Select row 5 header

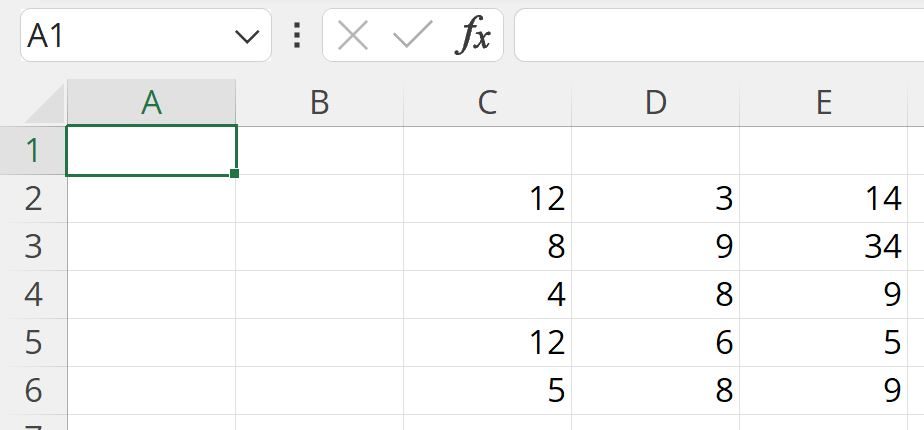tap(33, 342)
